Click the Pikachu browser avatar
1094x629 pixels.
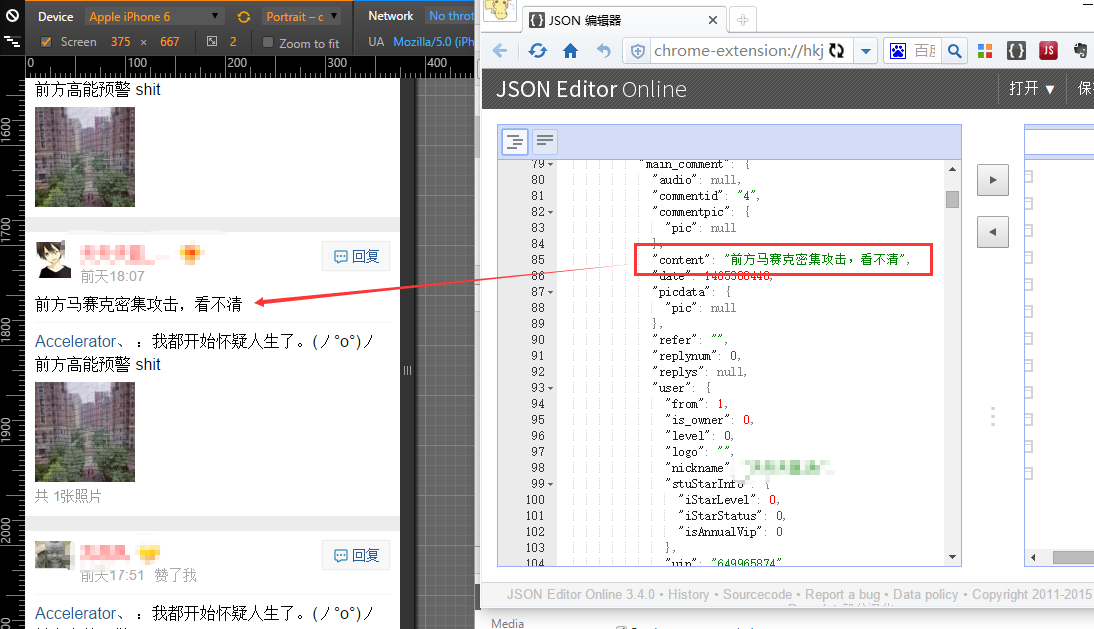pos(500,10)
